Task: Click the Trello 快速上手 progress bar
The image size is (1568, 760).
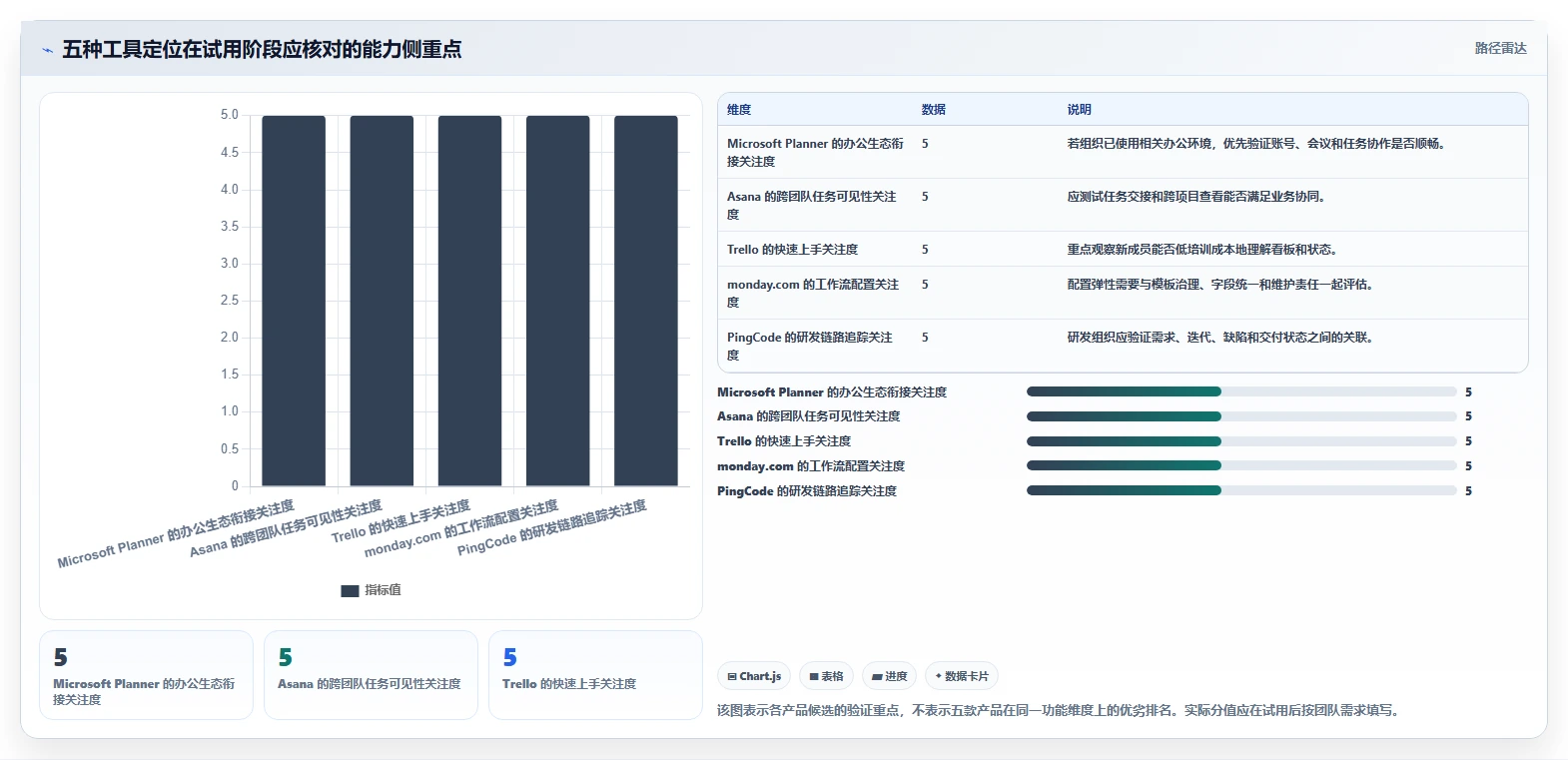Action: pos(1241,441)
